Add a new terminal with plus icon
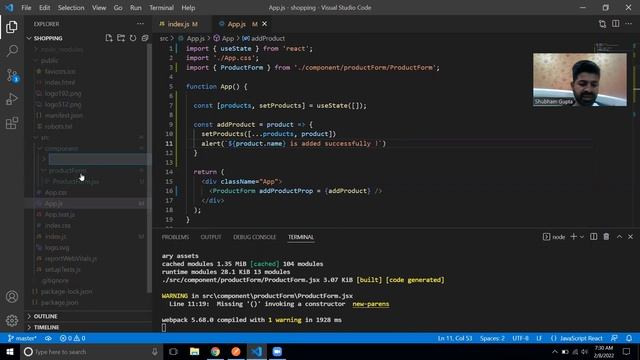 click(573, 237)
